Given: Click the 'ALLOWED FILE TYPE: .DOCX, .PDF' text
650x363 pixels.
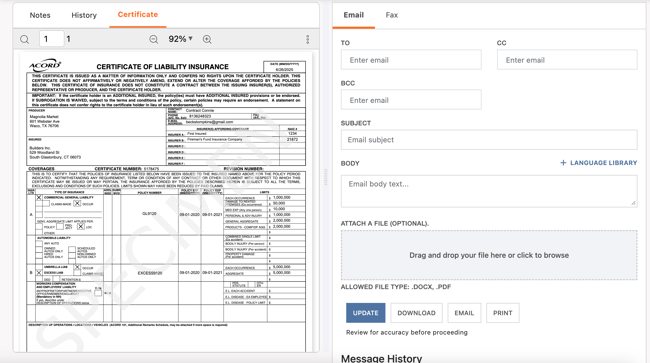Looking at the screenshot, I should click(396, 287).
